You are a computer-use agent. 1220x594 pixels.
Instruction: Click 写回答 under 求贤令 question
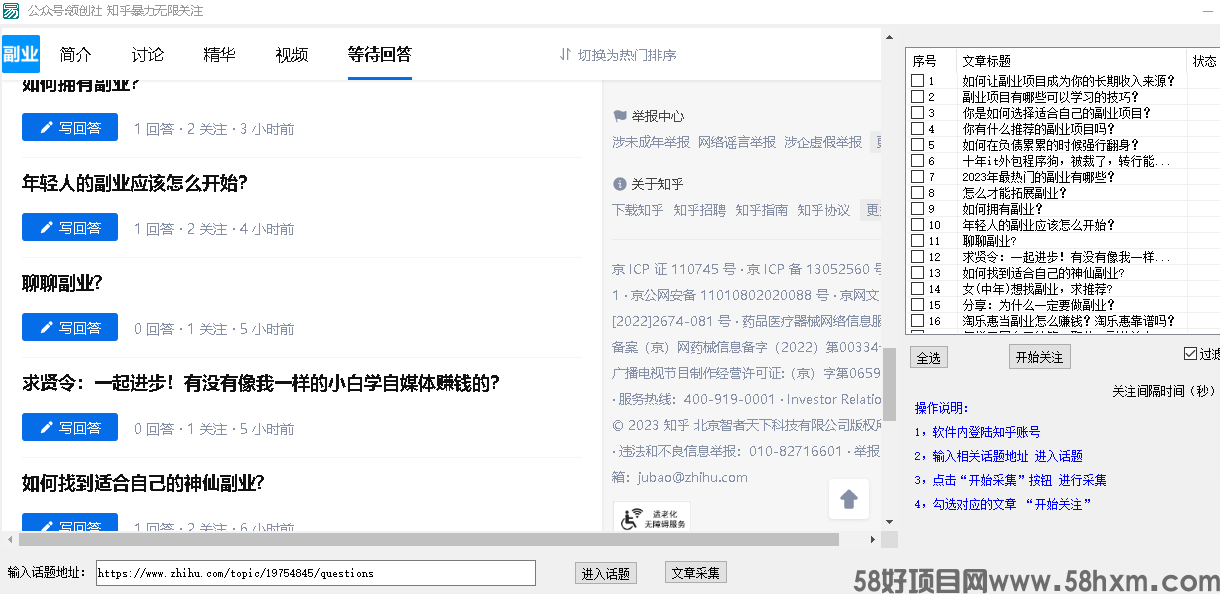(x=70, y=428)
